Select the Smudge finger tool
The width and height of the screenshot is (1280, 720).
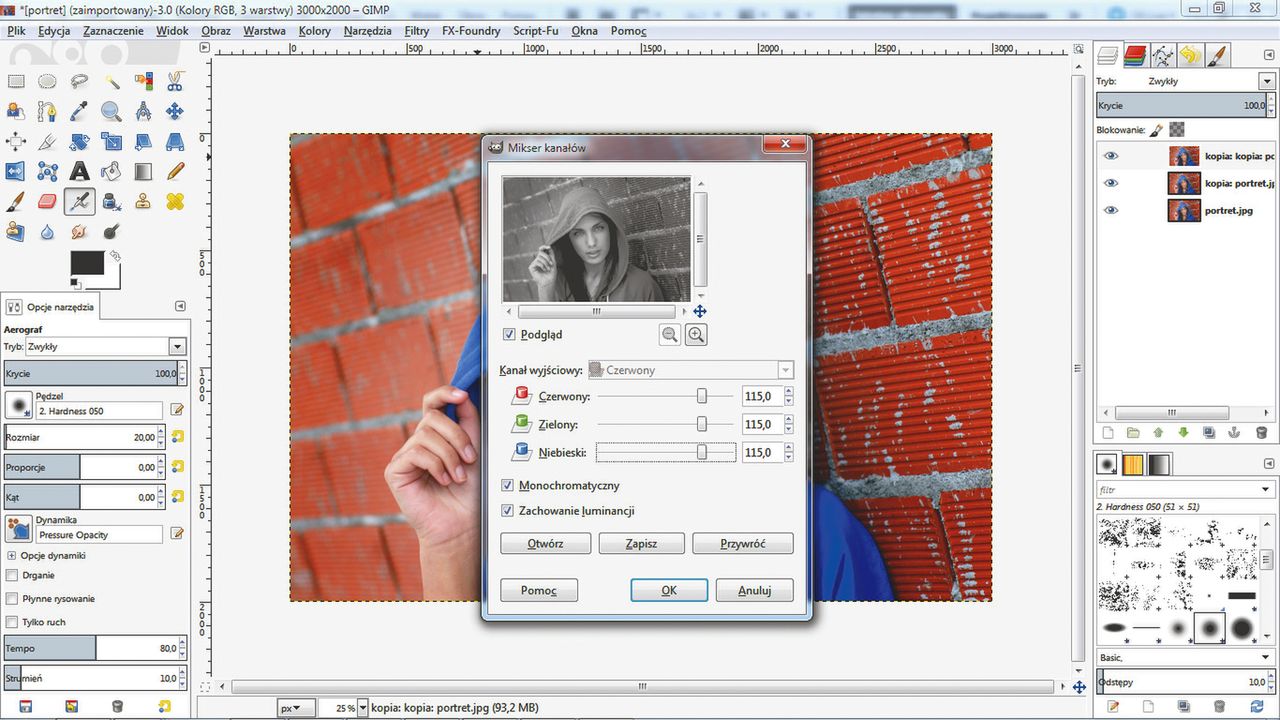coord(79,232)
